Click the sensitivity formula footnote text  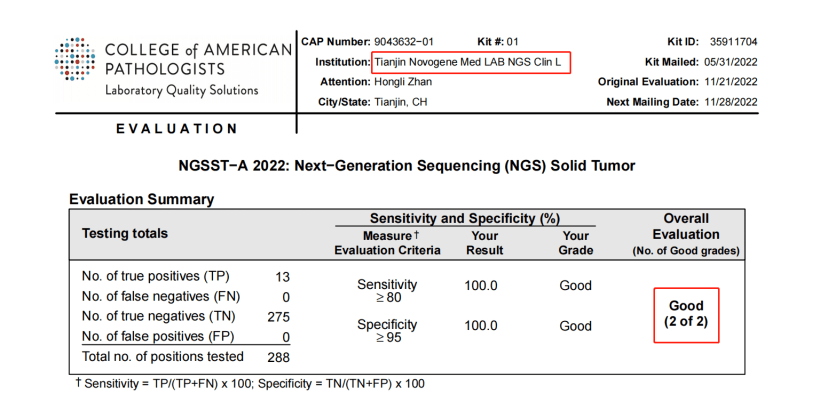point(250,384)
